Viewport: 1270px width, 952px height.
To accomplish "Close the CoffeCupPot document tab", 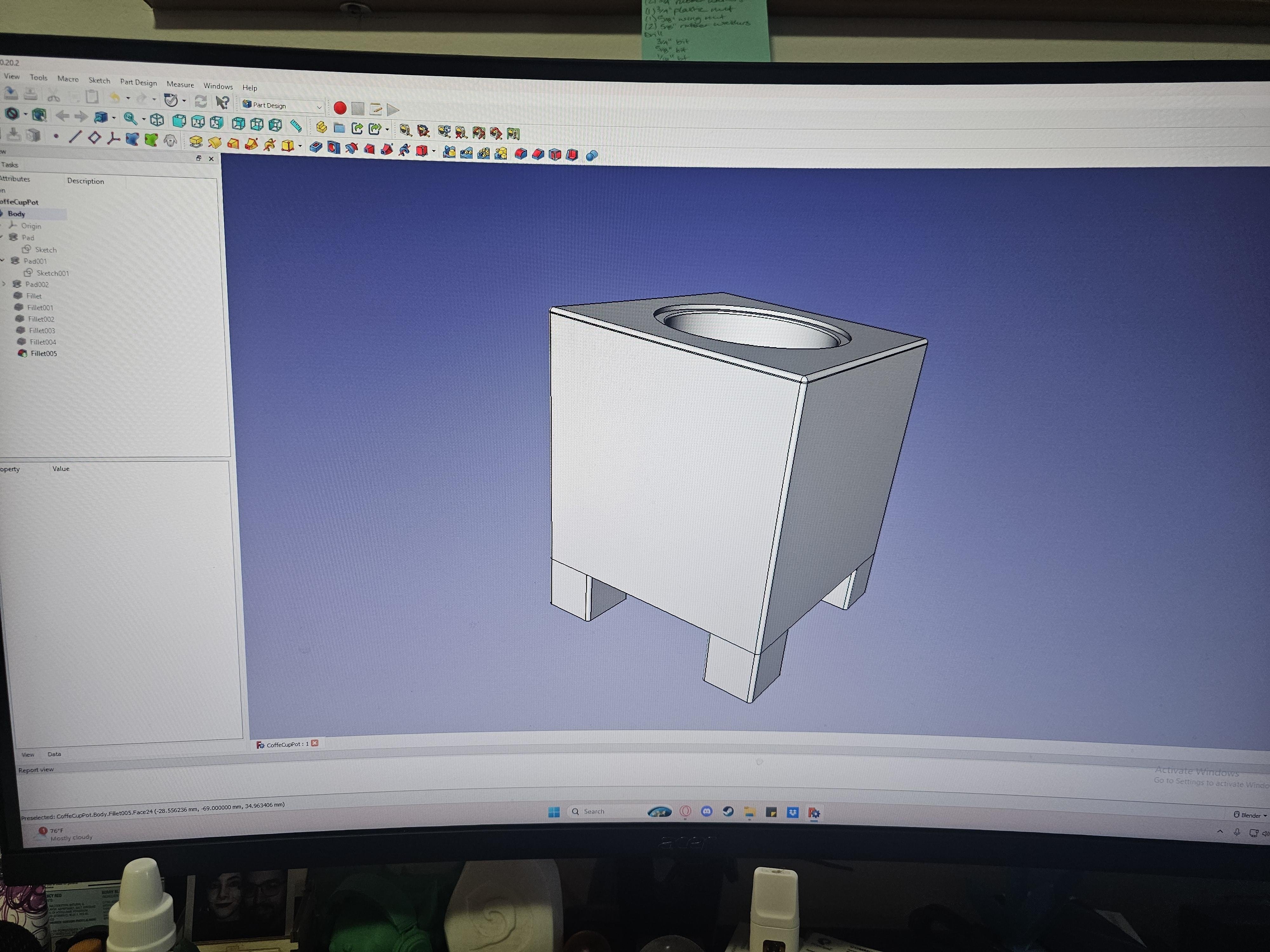I will (315, 743).
